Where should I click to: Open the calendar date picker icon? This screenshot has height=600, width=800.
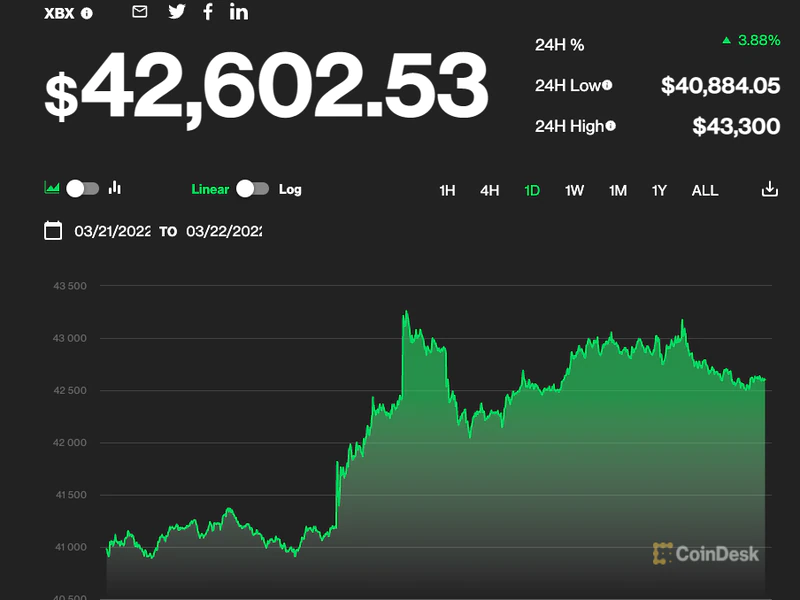(x=53, y=231)
